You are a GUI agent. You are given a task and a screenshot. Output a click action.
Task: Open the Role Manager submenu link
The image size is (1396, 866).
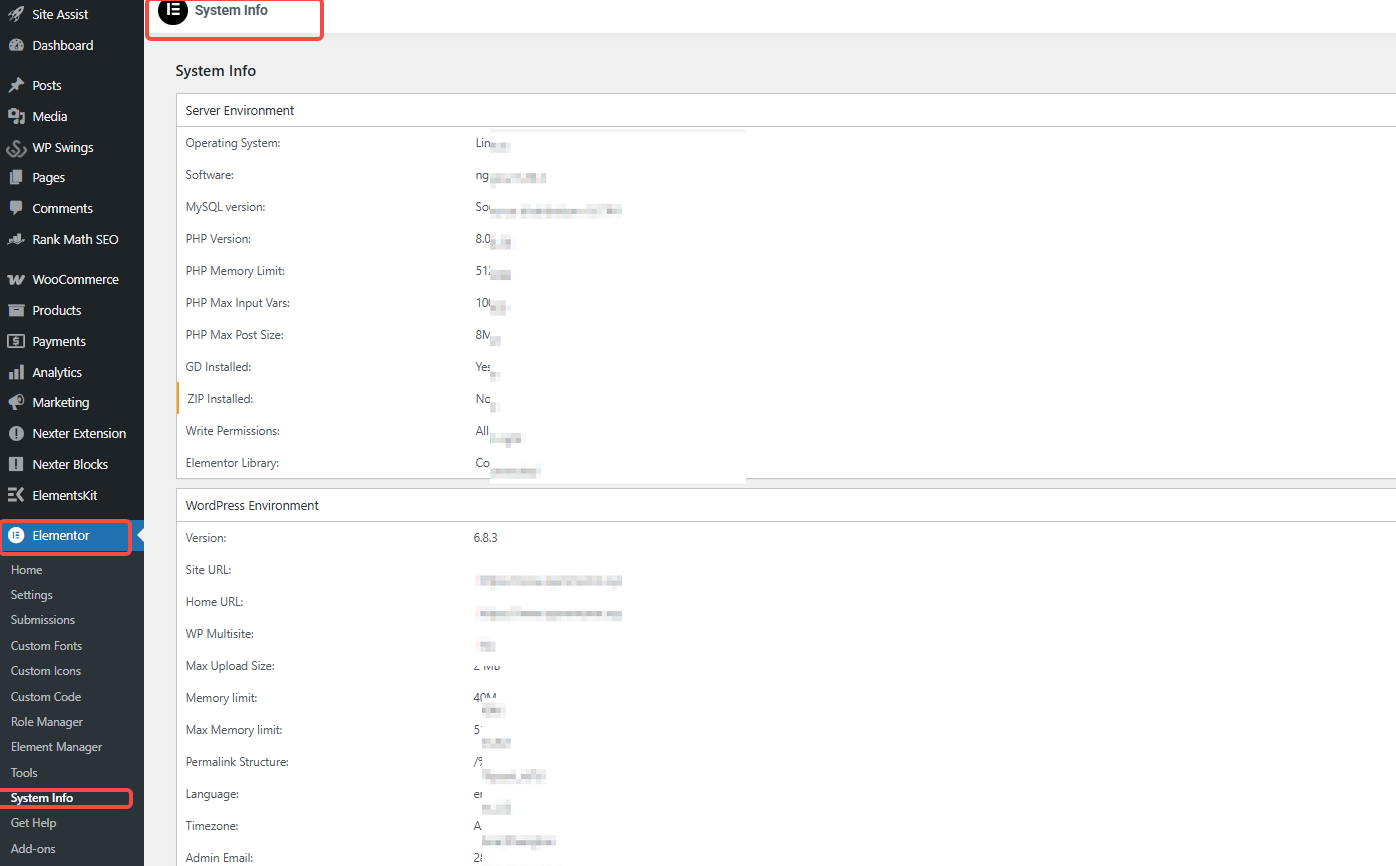pos(47,722)
